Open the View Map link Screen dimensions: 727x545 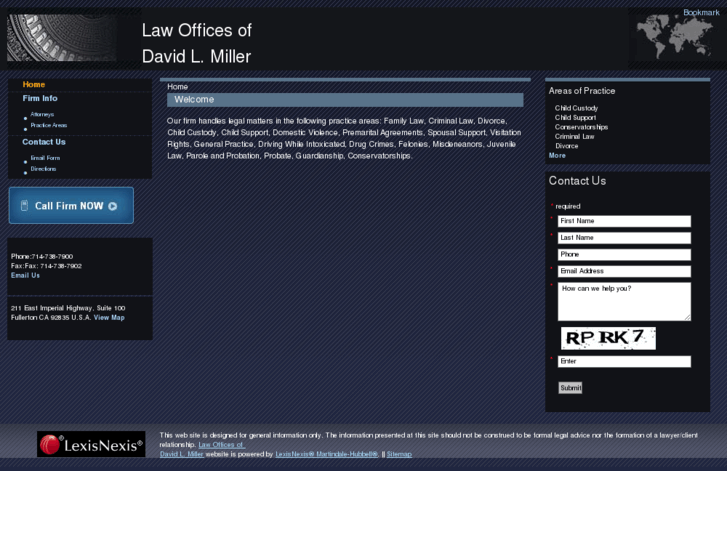pyautogui.click(x=109, y=318)
